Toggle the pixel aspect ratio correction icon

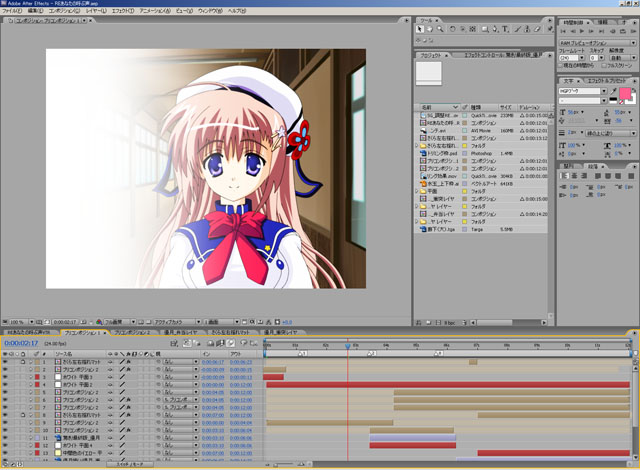[x=244, y=322]
